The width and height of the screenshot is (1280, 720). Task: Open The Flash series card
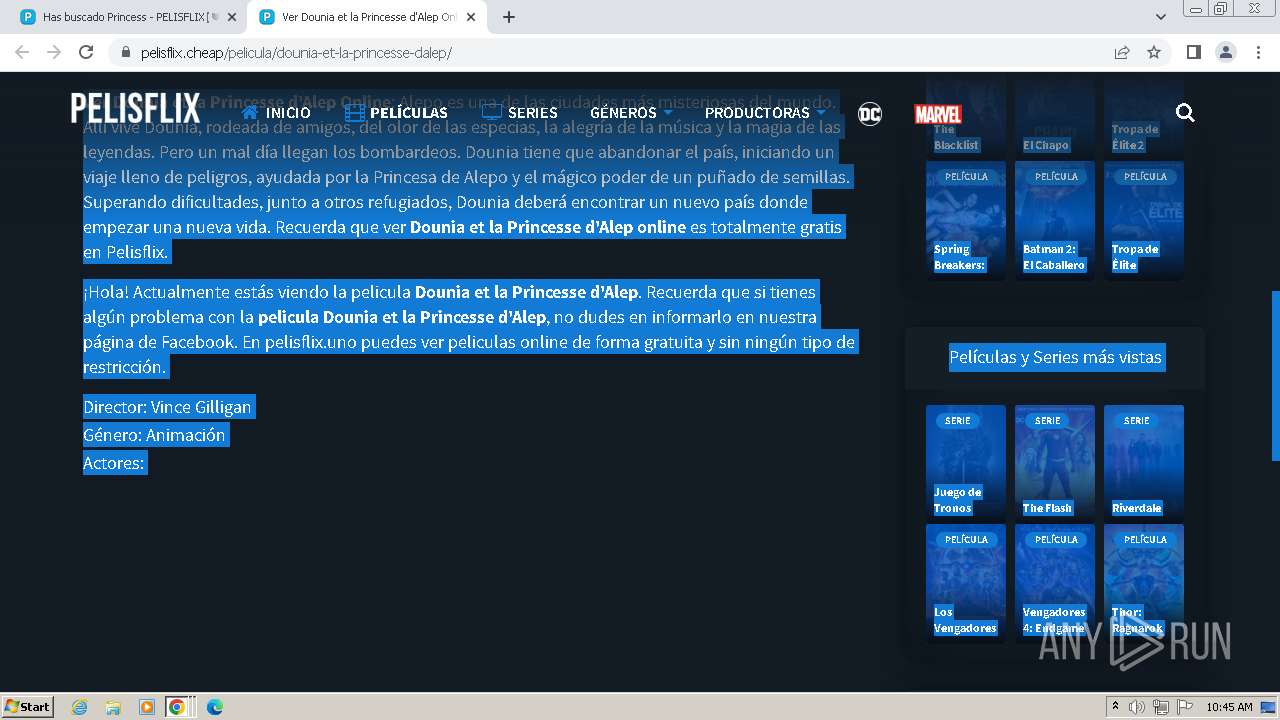1055,462
